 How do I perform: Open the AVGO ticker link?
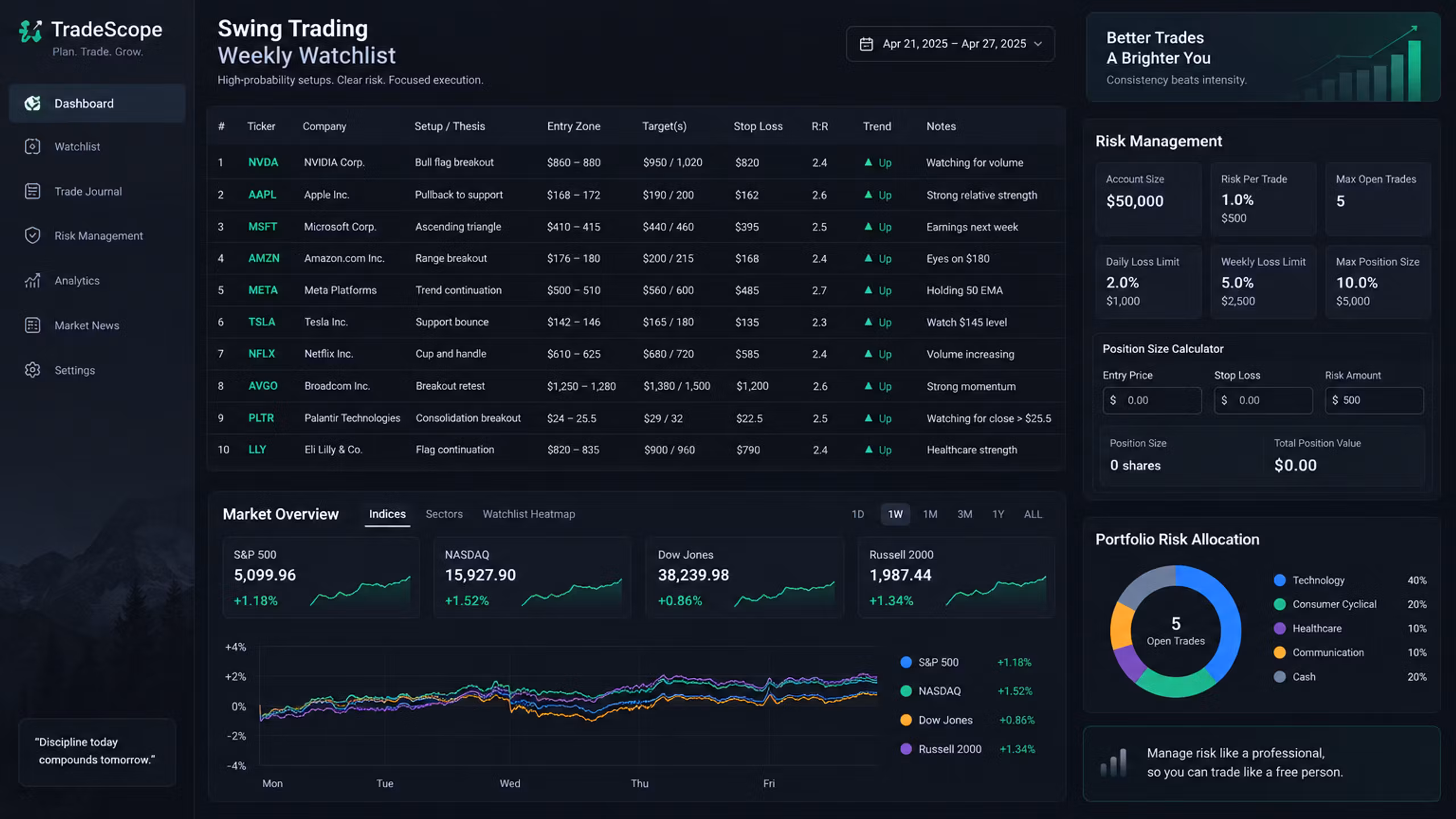(x=263, y=386)
